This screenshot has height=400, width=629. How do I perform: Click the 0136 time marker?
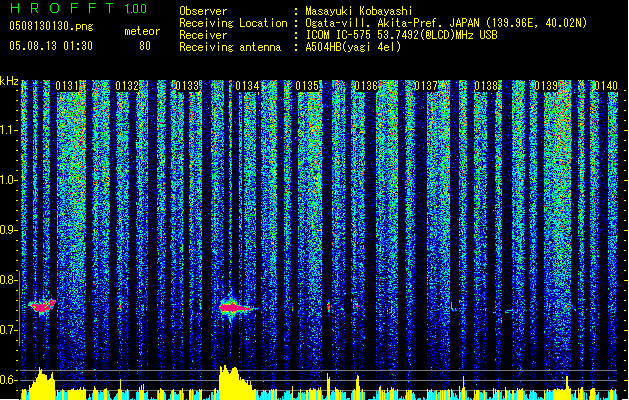coord(367,86)
